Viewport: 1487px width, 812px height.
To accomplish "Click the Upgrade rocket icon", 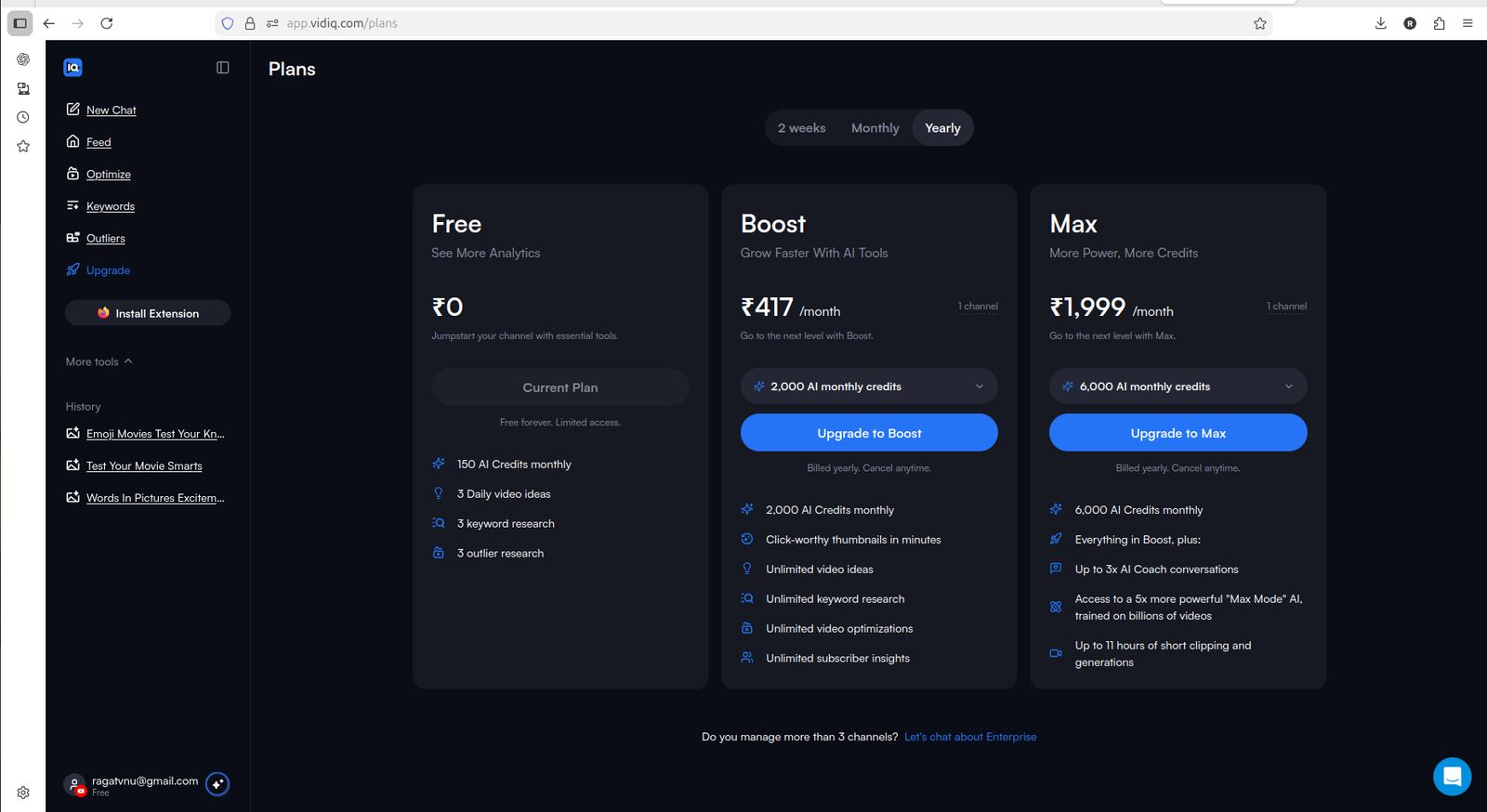I will point(72,269).
